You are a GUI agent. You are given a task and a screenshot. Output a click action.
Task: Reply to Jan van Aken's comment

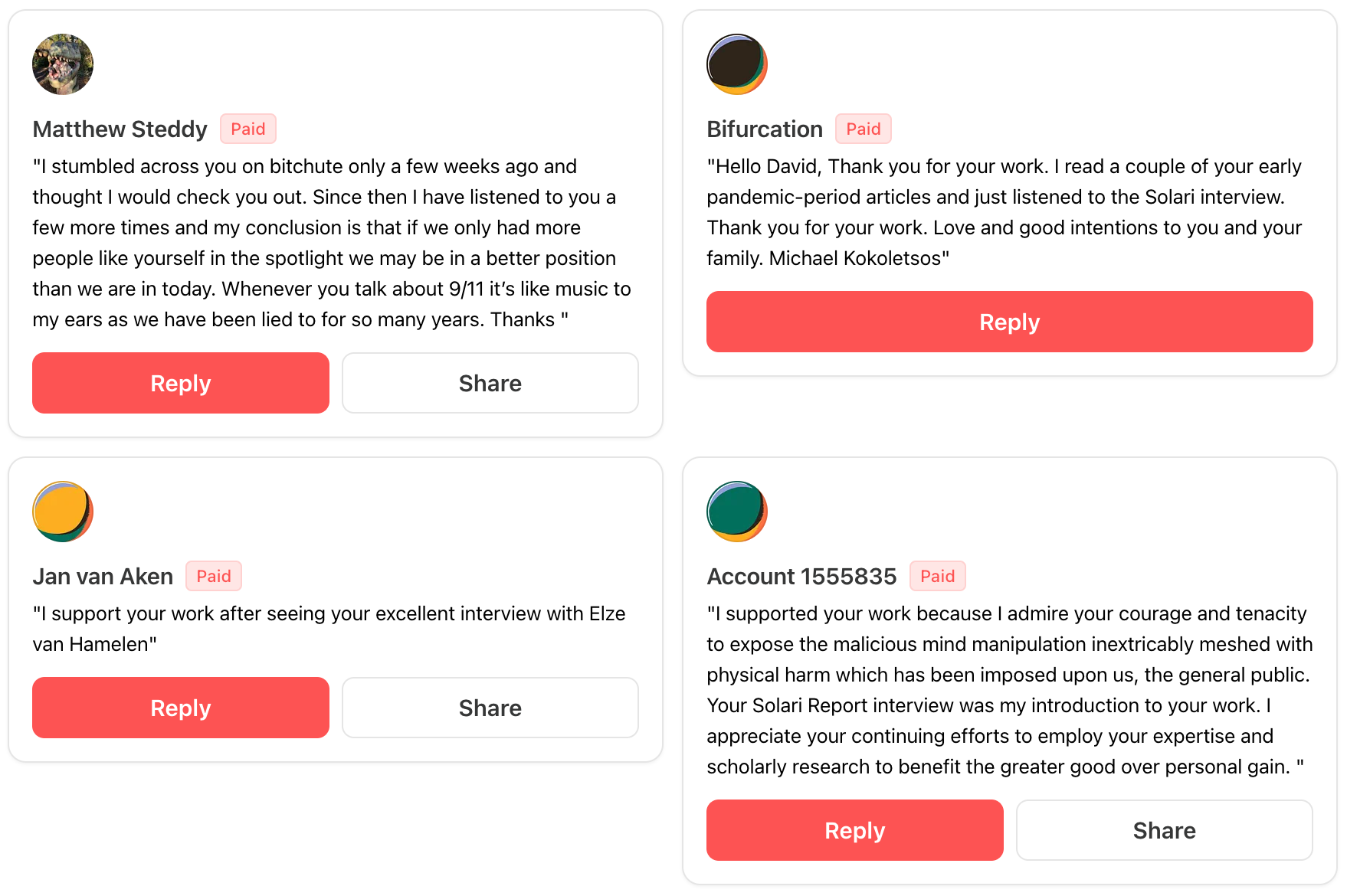click(181, 708)
